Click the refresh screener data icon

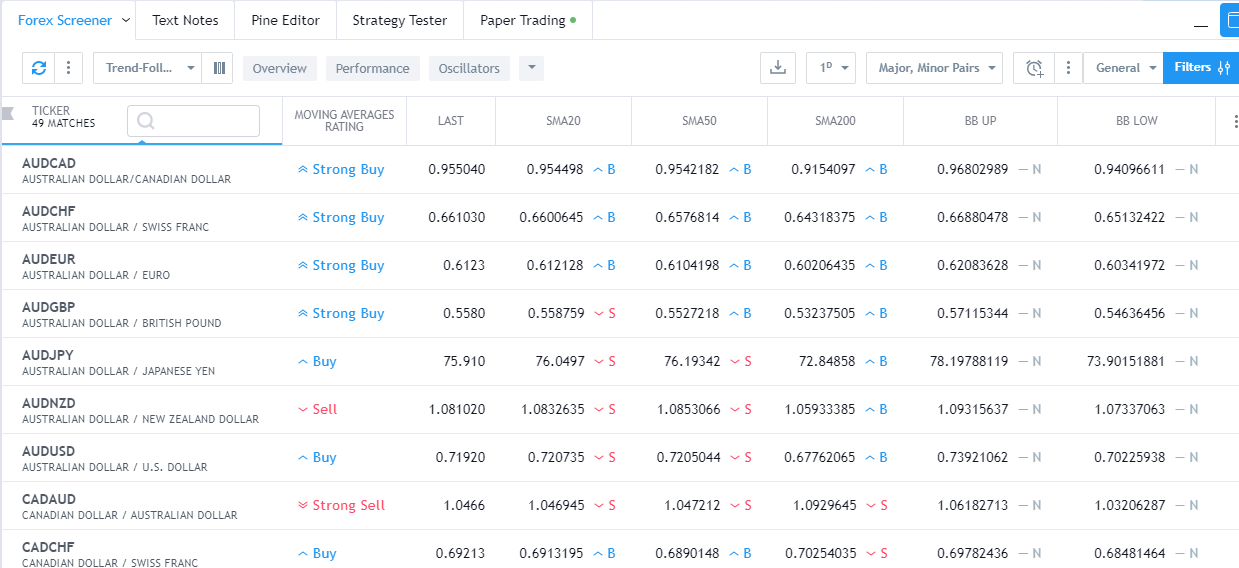click(39, 68)
